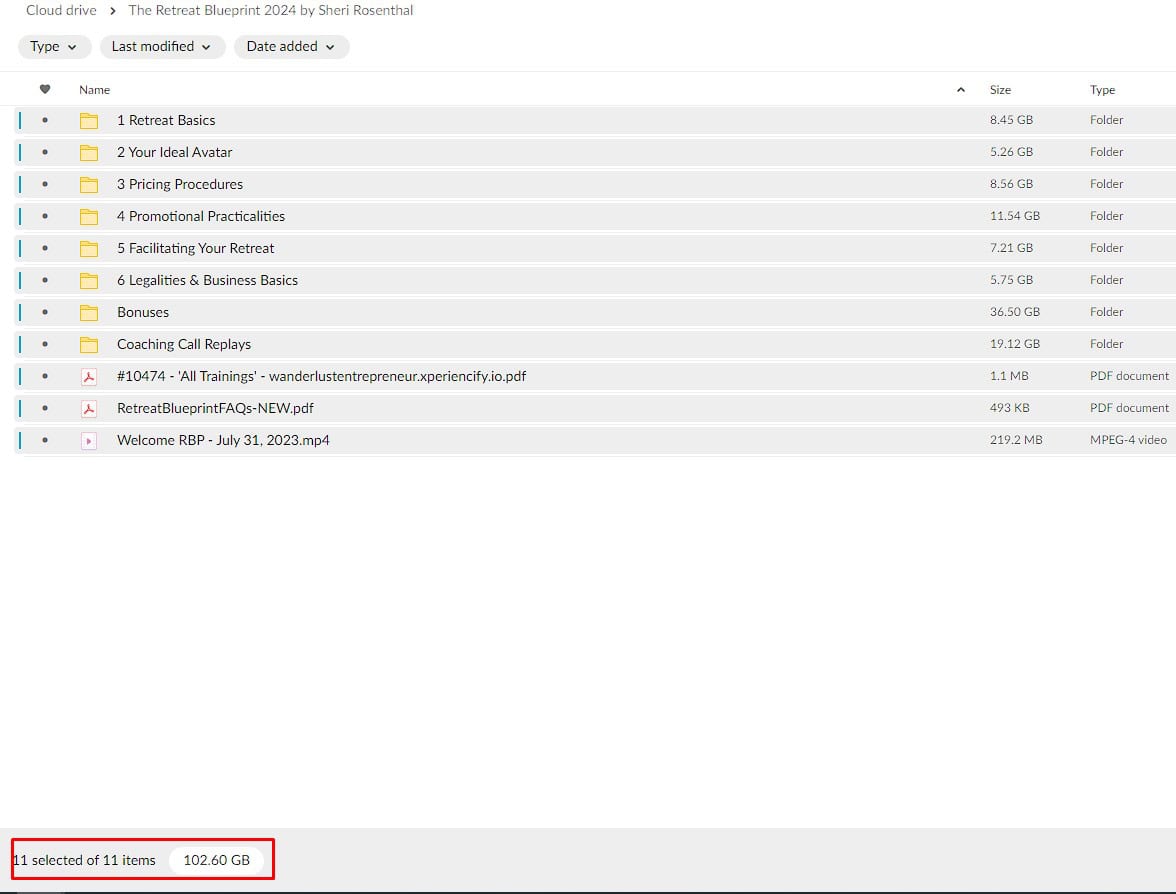Click the folder icon for Coaching Call Replays
The image size is (1176, 894).
(89, 345)
